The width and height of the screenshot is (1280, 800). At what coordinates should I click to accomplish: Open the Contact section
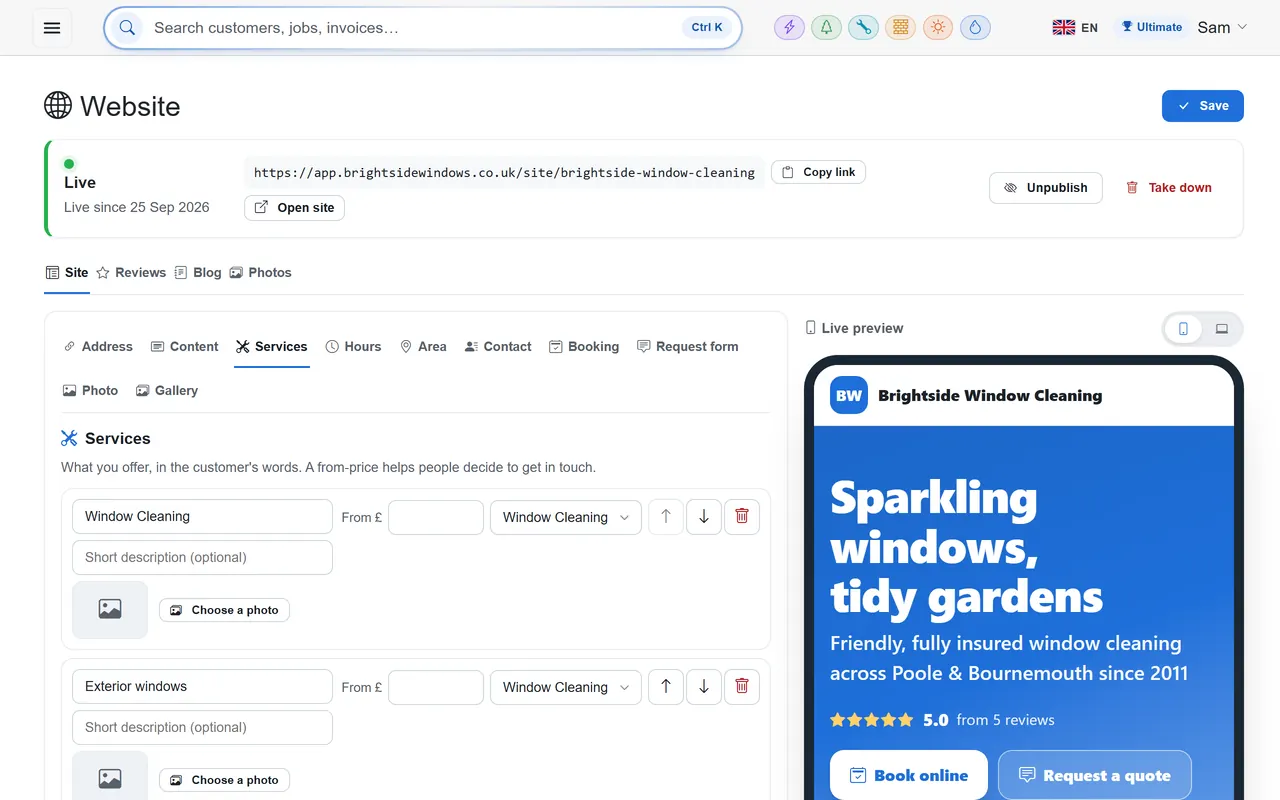click(x=498, y=346)
